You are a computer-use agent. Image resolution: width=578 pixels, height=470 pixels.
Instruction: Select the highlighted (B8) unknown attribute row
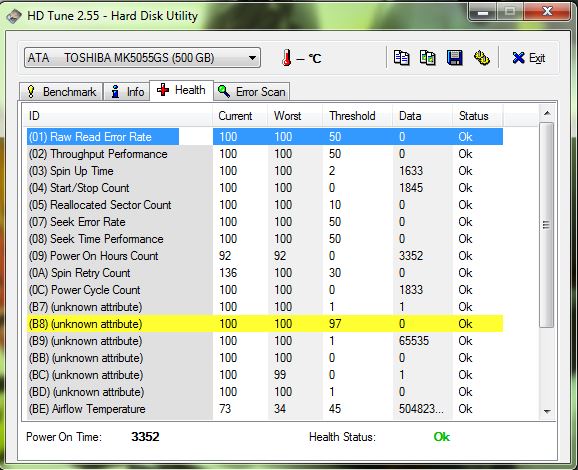click(x=265, y=324)
